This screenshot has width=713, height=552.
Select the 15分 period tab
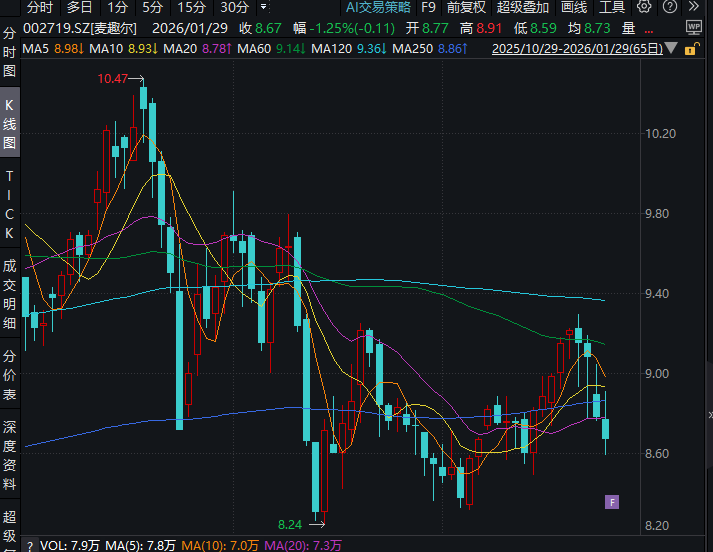point(191,7)
